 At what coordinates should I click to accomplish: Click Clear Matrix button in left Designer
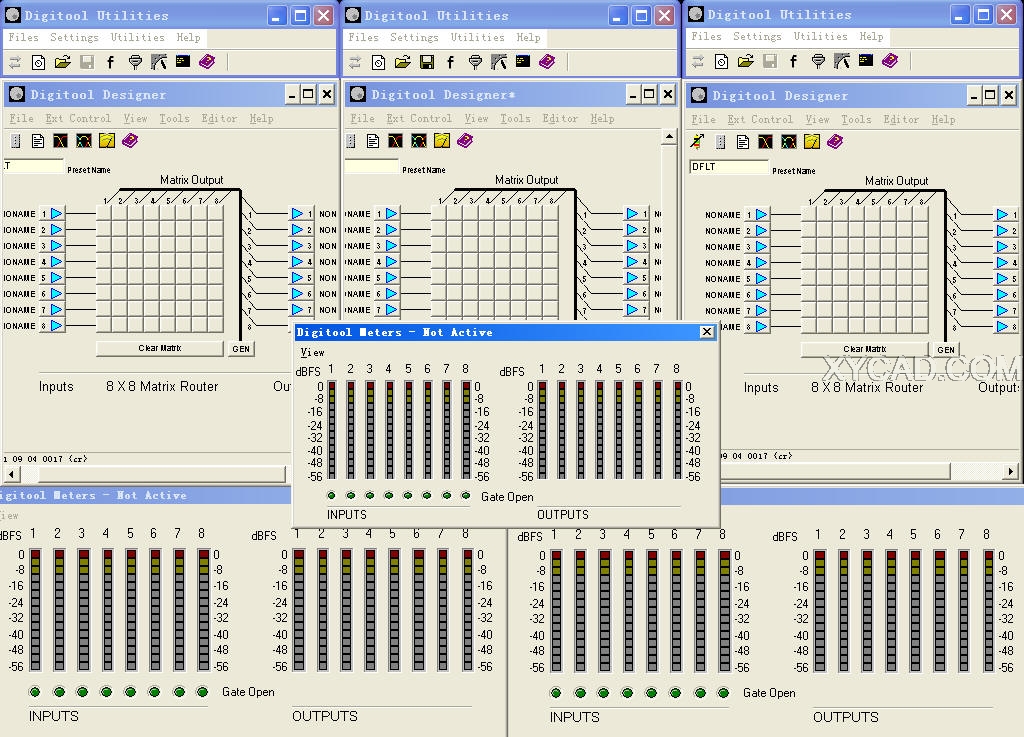click(160, 349)
